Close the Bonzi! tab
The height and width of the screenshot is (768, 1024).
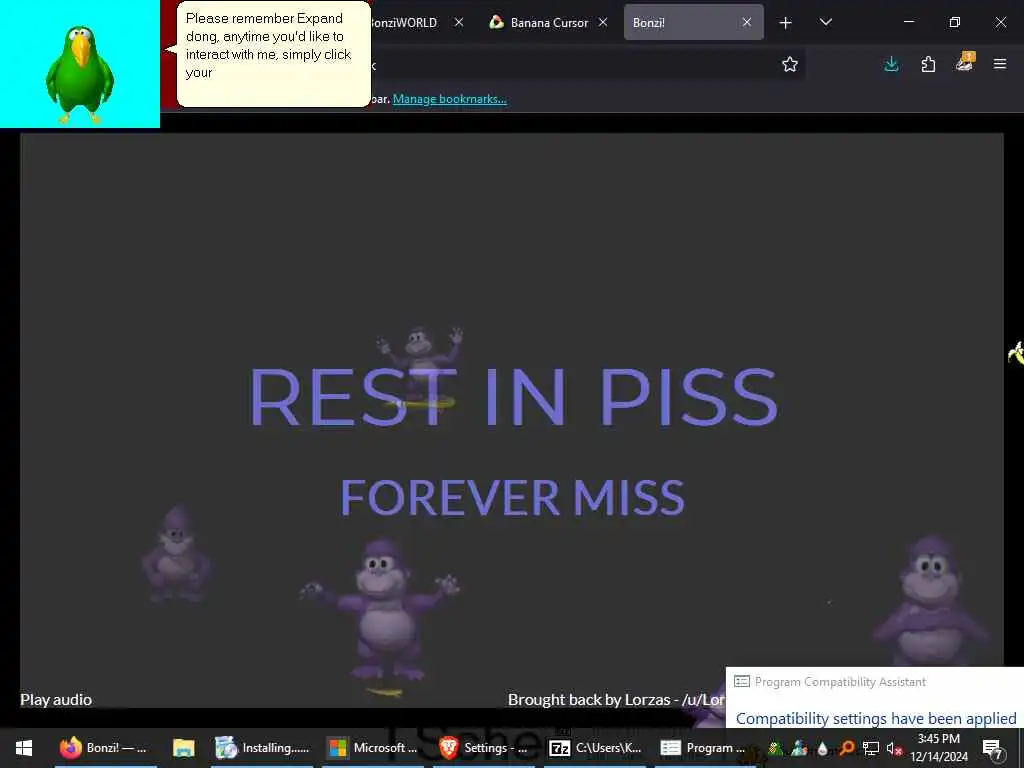point(746,22)
